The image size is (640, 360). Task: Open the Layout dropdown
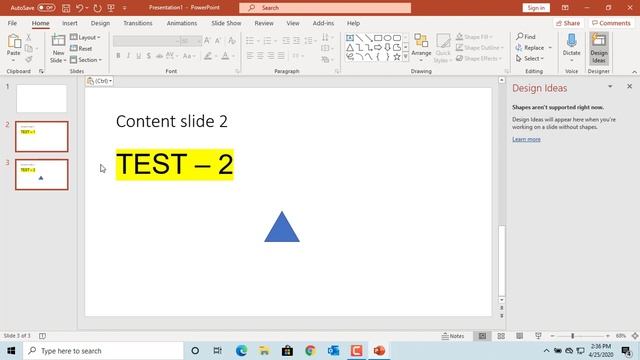click(85, 37)
